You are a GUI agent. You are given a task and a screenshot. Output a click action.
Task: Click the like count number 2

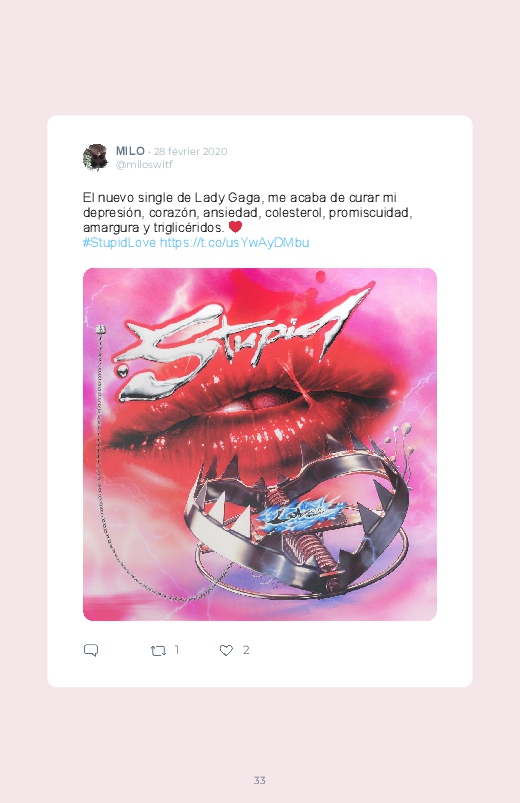(246, 650)
